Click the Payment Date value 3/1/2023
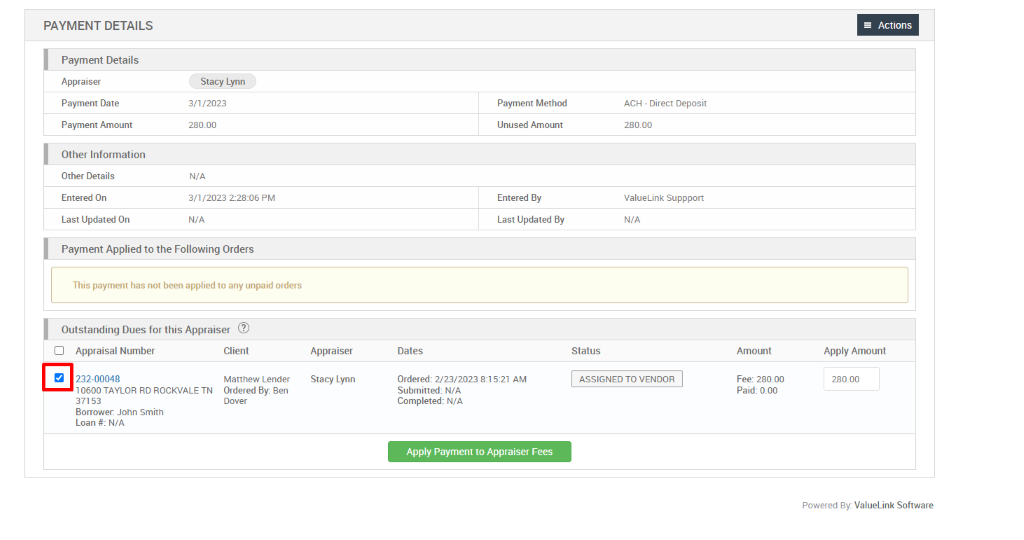Image resolution: width=1024 pixels, height=540 pixels. pos(208,103)
